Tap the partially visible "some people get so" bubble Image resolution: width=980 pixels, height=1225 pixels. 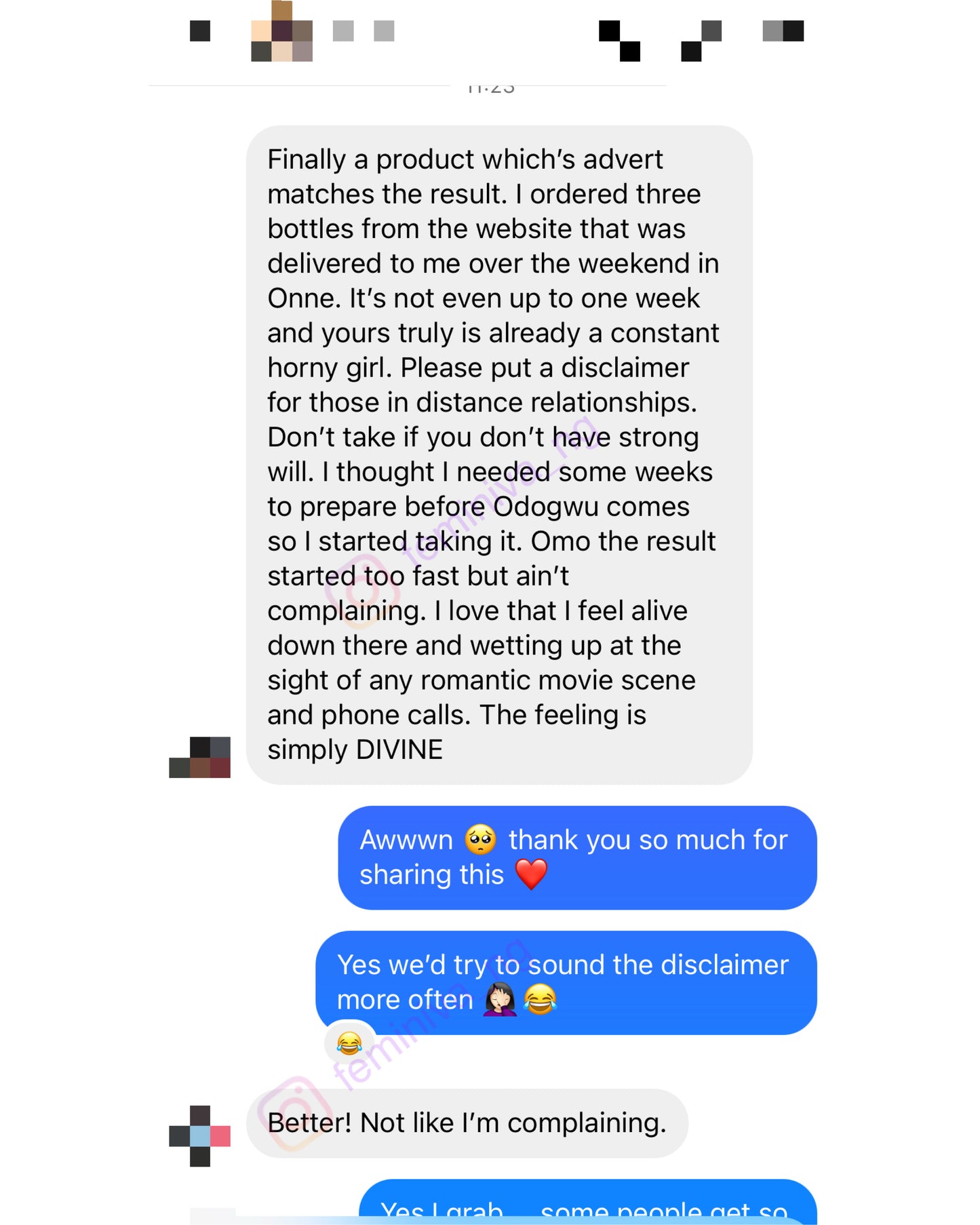[x=588, y=1202]
